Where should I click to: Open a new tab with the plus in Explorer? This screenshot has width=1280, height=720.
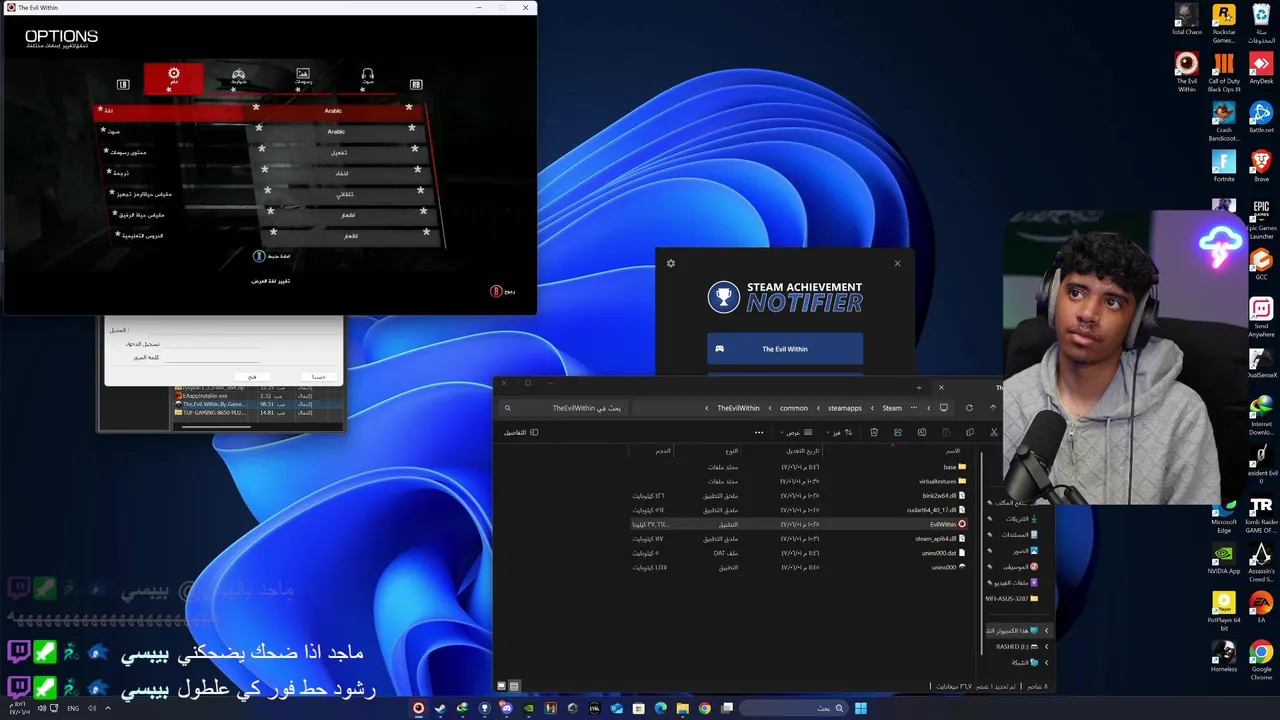(919, 387)
